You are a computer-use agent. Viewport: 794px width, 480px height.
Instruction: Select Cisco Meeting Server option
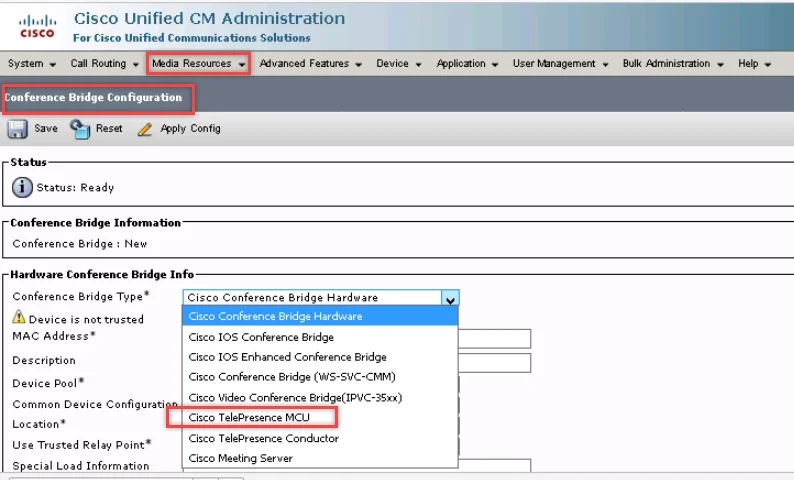click(320, 458)
